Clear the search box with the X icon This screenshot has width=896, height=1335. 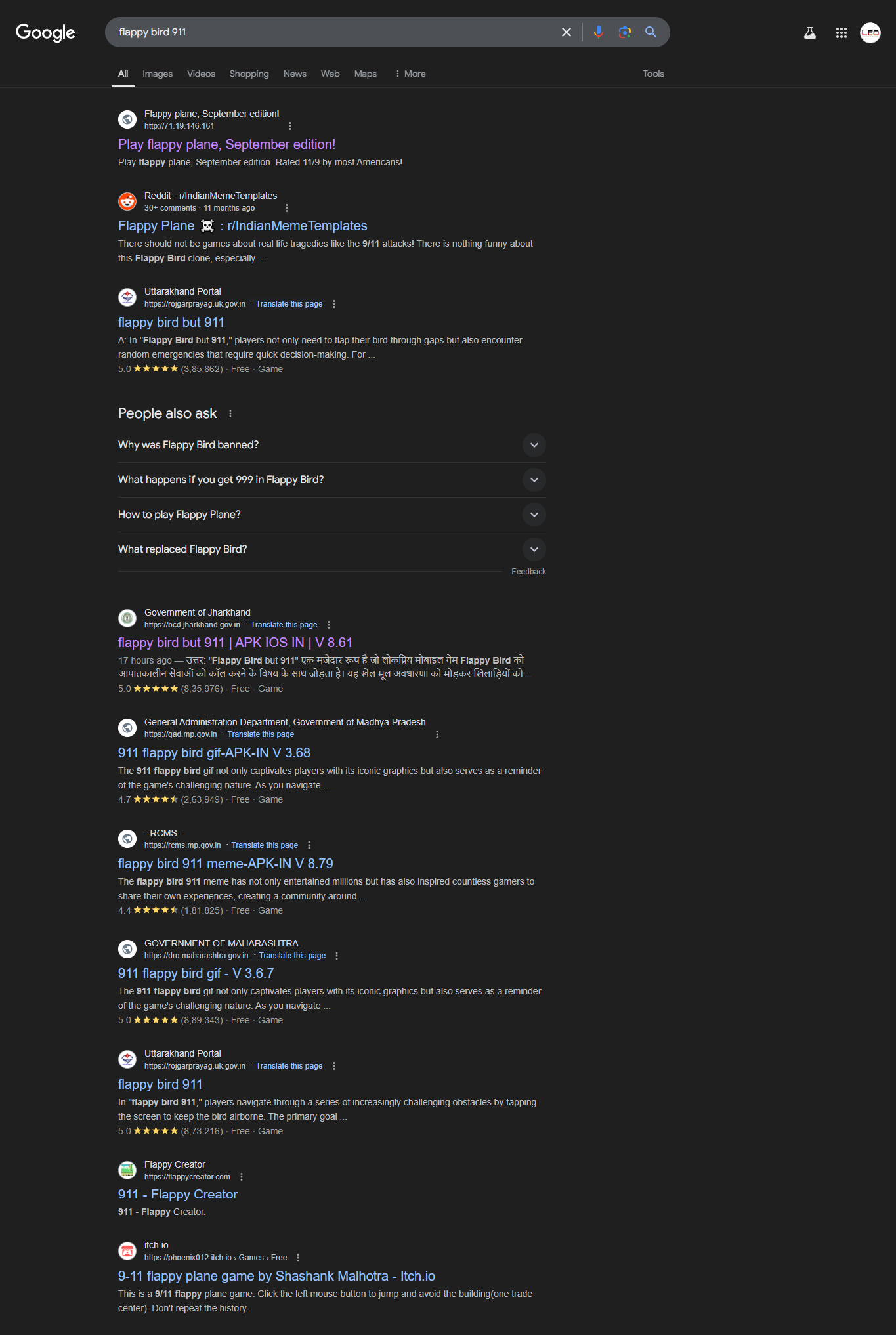[x=566, y=32]
